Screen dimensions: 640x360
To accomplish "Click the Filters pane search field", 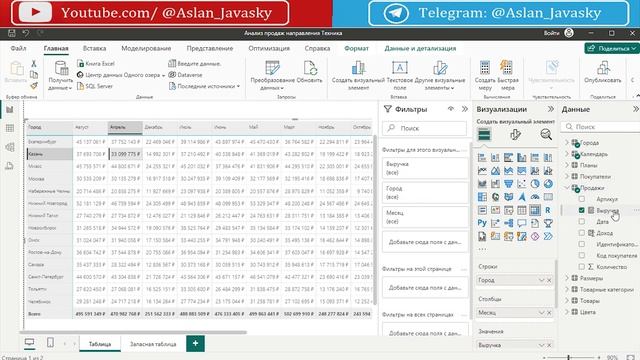I will click(x=424, y=128).
